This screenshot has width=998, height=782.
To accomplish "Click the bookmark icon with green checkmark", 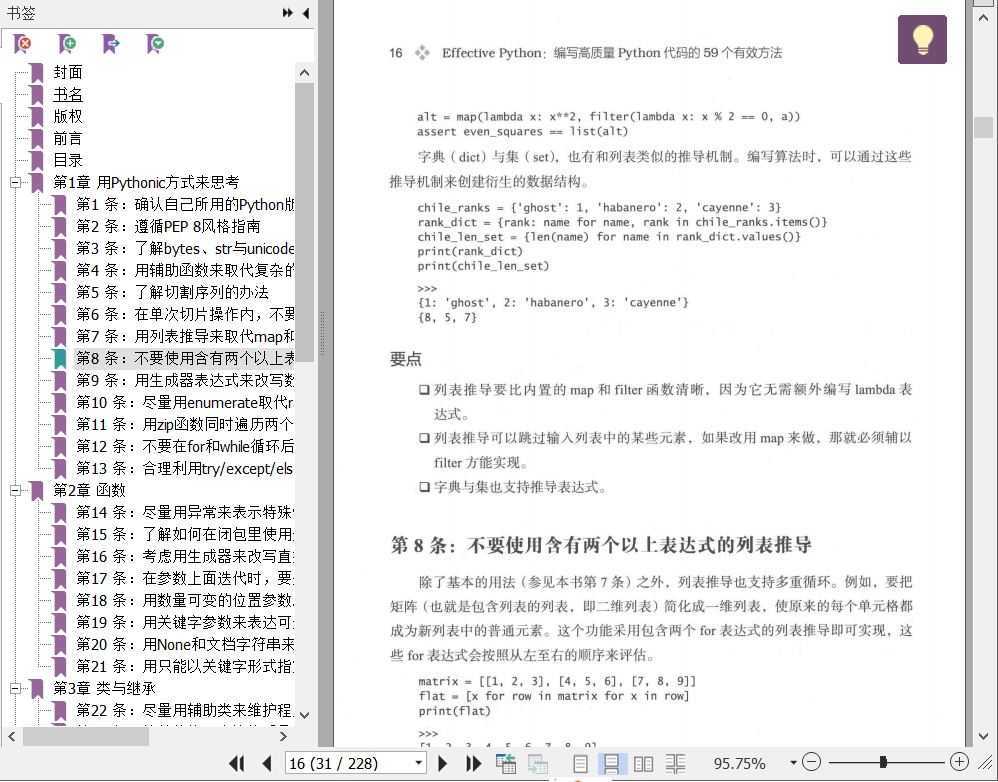I will click(155, 43).
